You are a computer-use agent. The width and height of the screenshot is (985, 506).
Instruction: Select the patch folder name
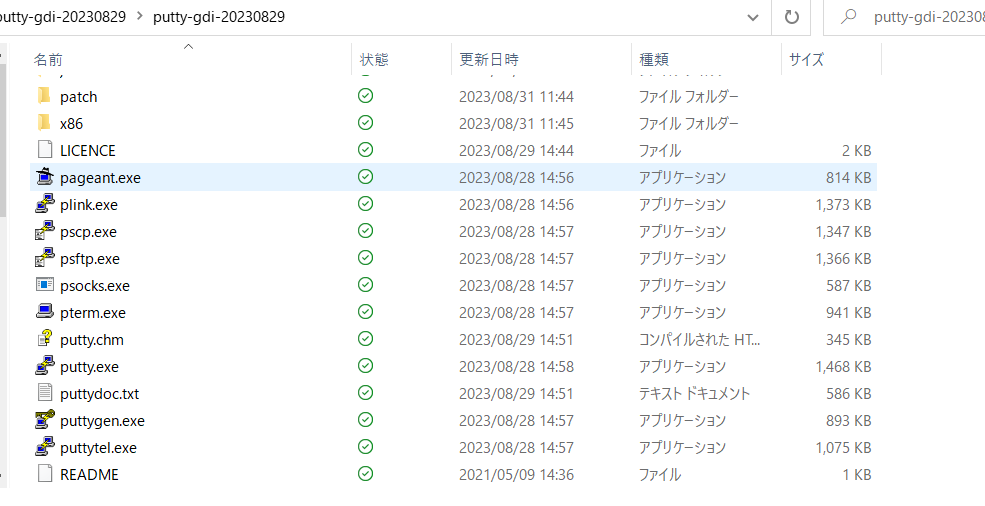[x=79, y=97]
